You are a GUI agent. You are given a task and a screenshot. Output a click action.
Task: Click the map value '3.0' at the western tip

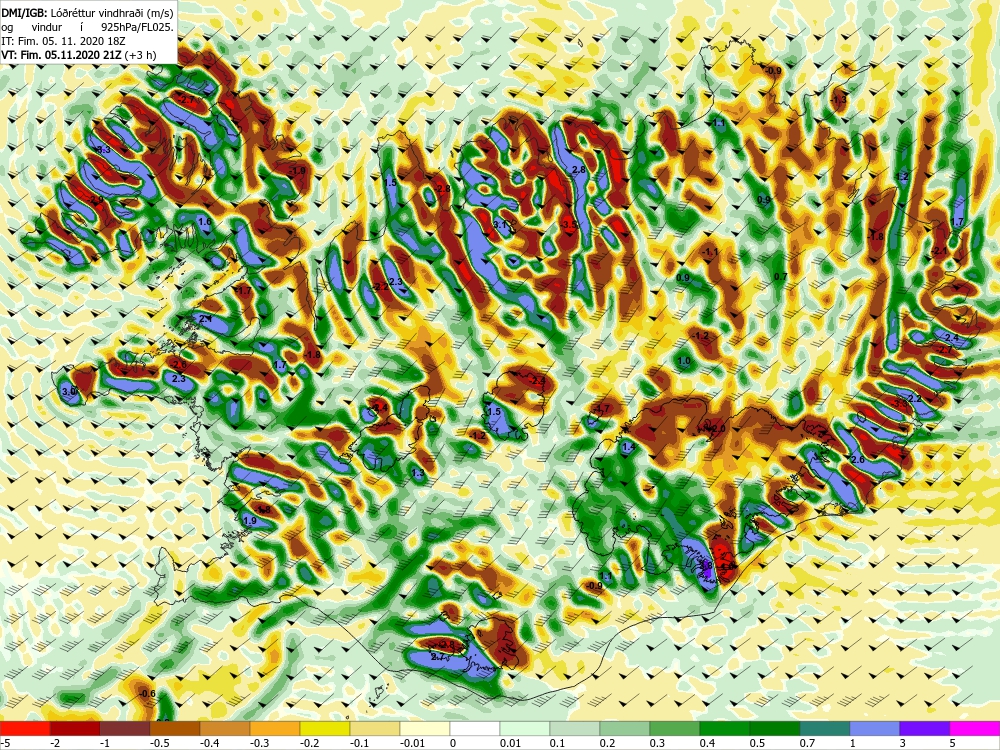coord(68,391)
